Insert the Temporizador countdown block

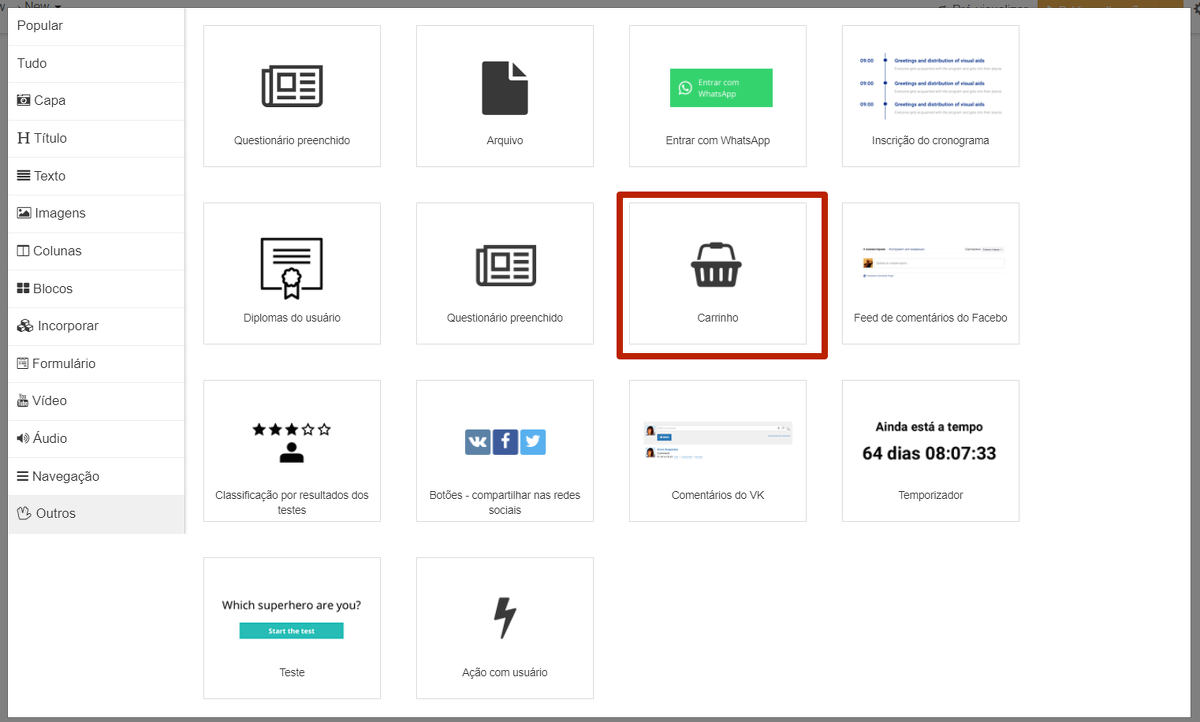(x=930, y=451)
